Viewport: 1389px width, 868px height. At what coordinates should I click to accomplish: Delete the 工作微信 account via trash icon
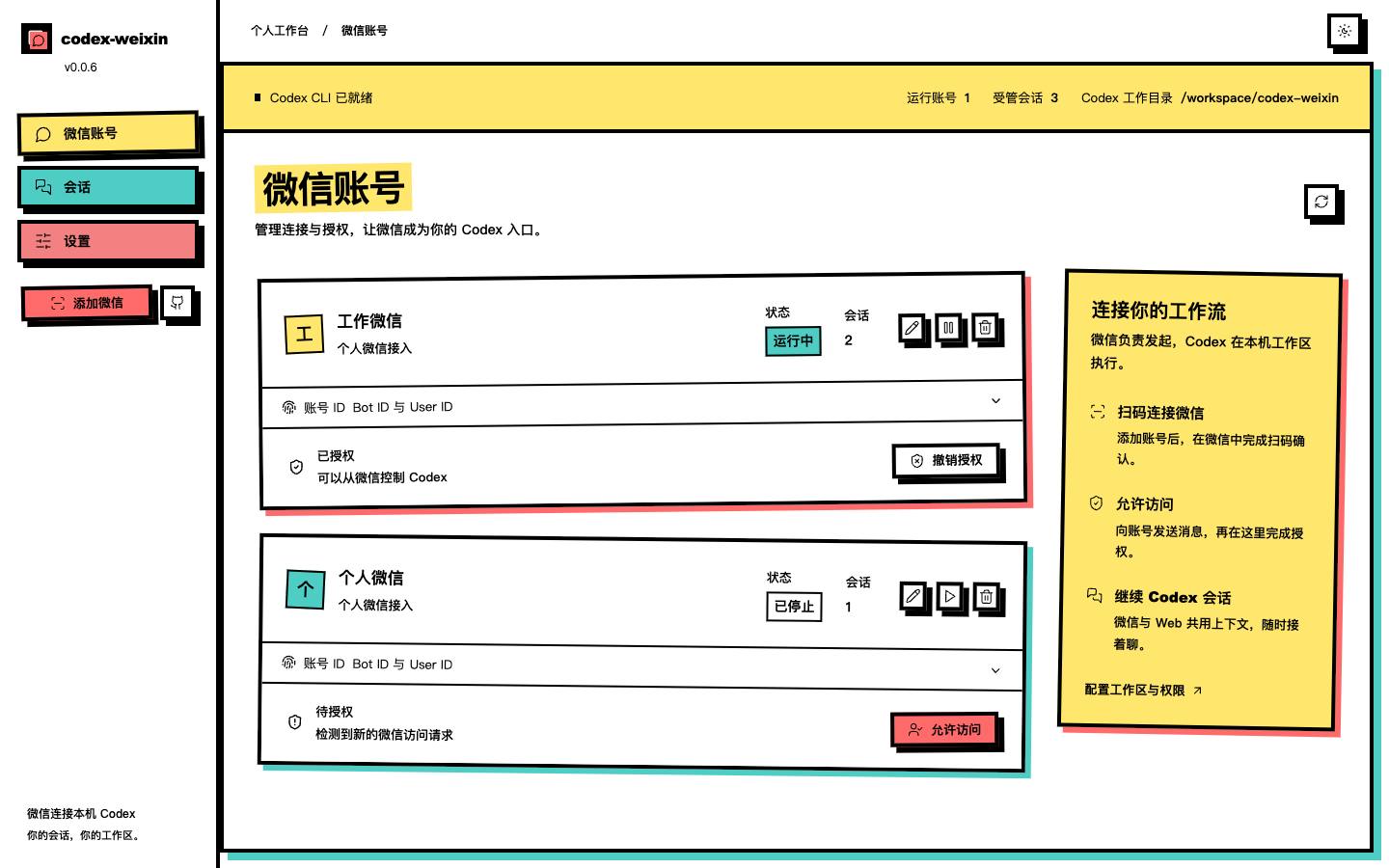point(985,328)
